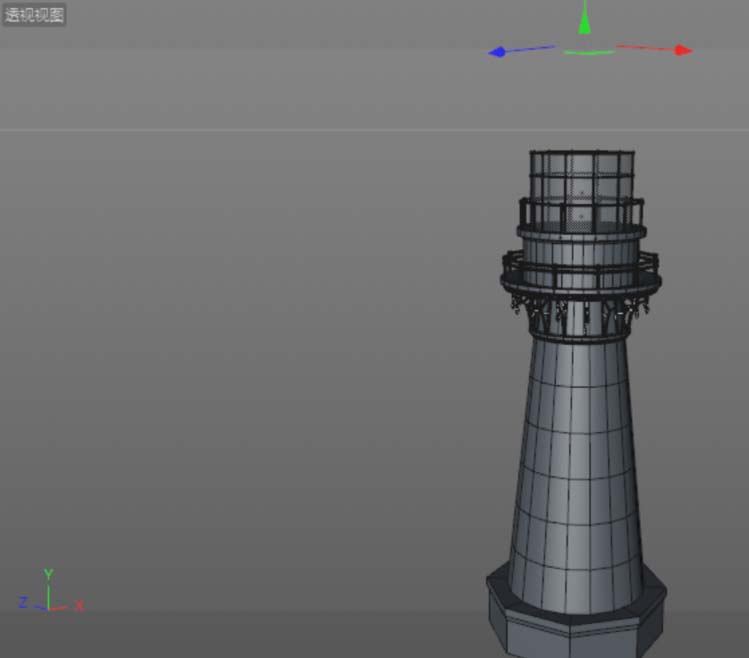Click the lower gallery railing ring on the lighthouse
Image resolution: width=749 pixels, height=658 pixels.
[x=581, y=273]
